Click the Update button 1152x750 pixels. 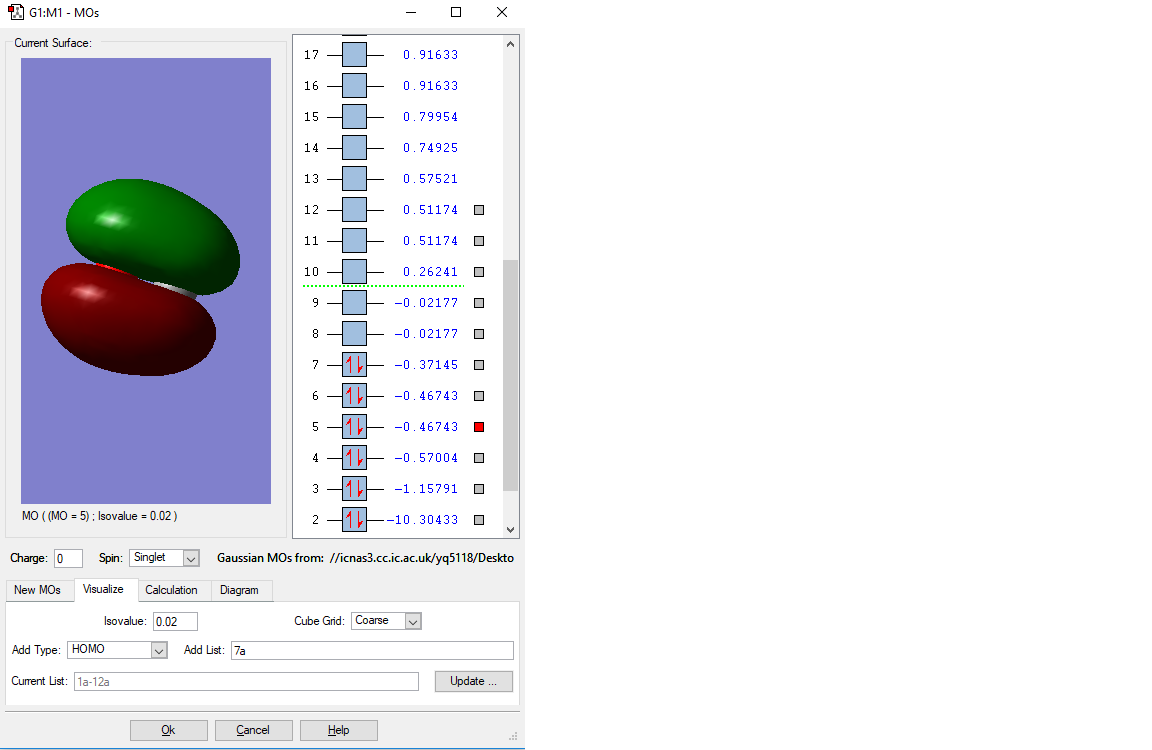click(x=473, y=681)
